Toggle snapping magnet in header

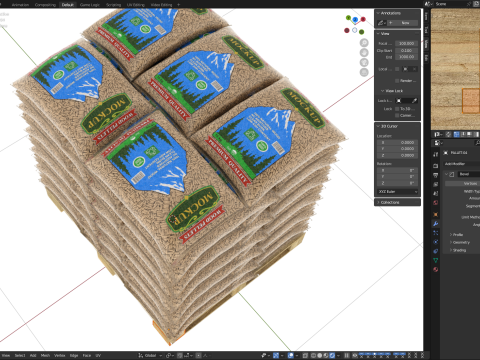[x=180, y=355]
